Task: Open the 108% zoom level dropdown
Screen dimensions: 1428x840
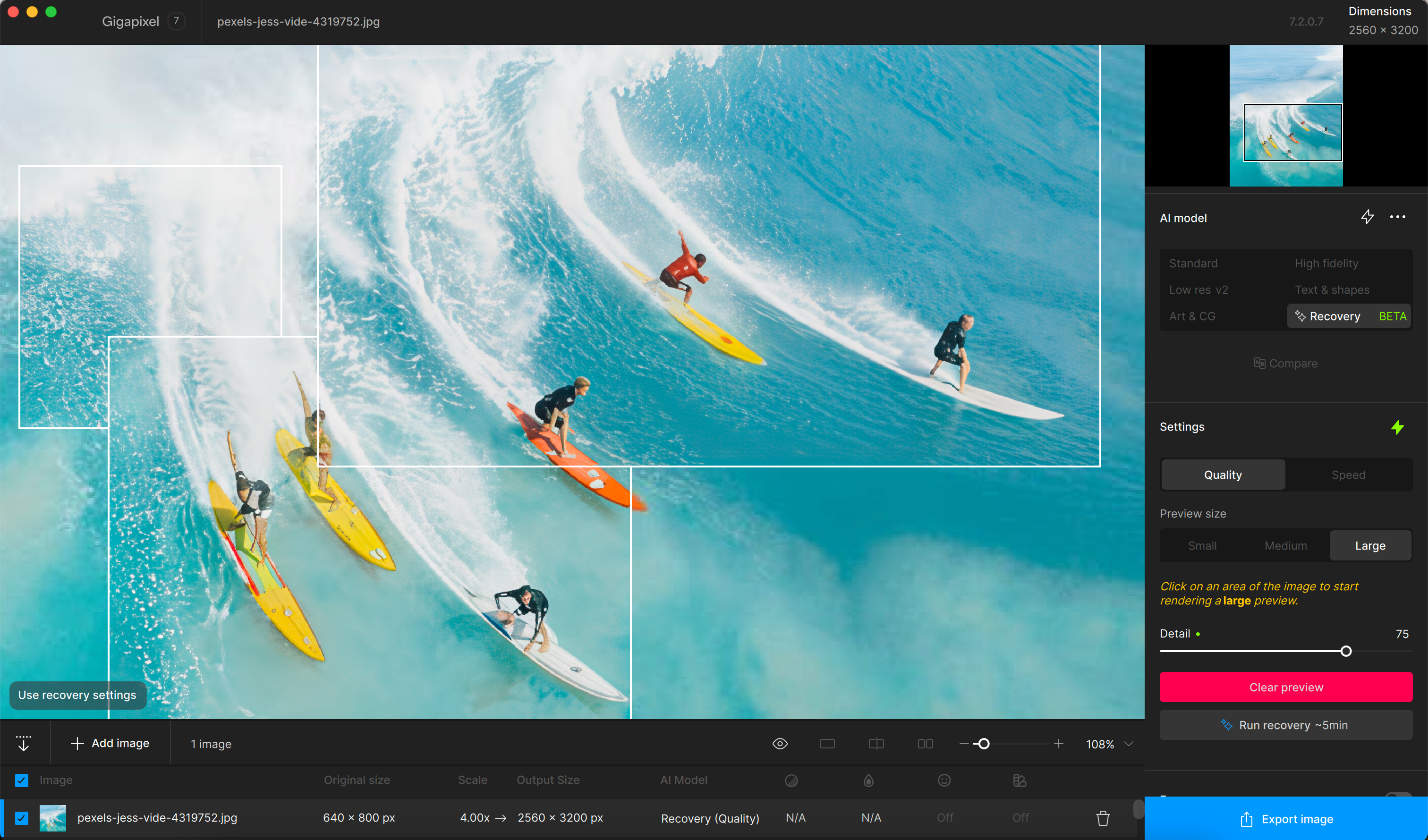Action: coord(1110,744)
